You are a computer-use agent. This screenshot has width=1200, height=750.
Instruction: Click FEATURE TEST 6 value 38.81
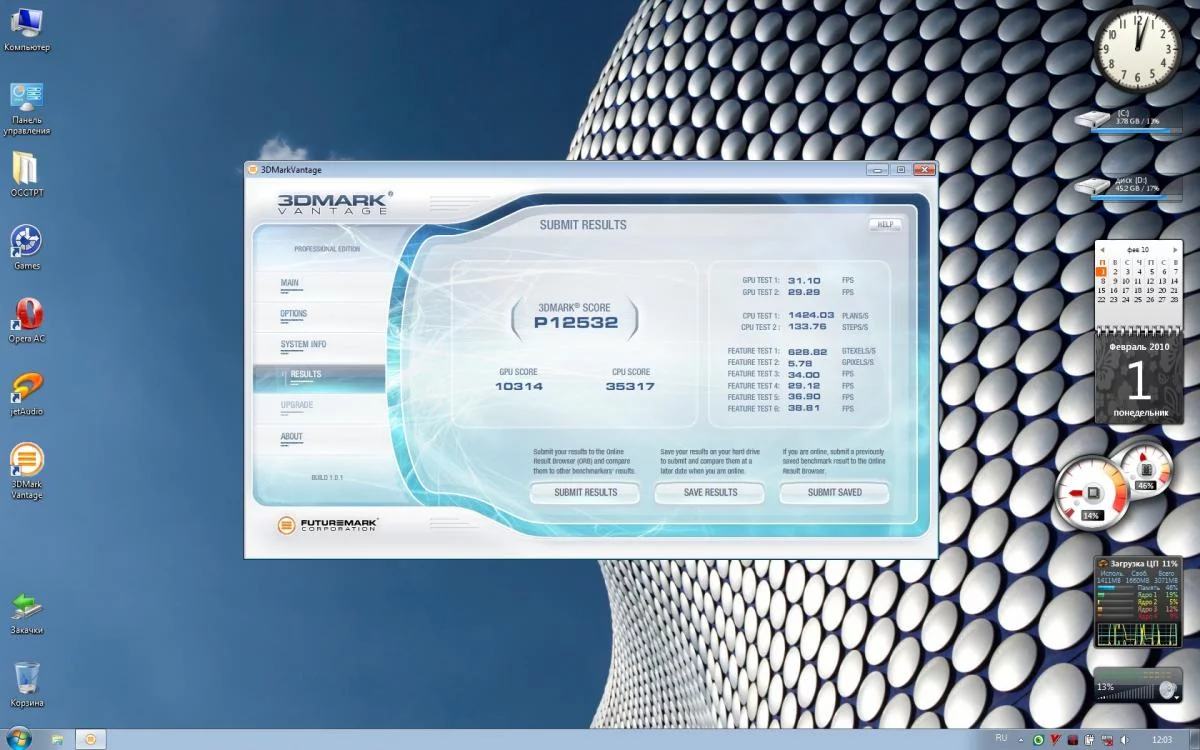[x=804, y=408]
